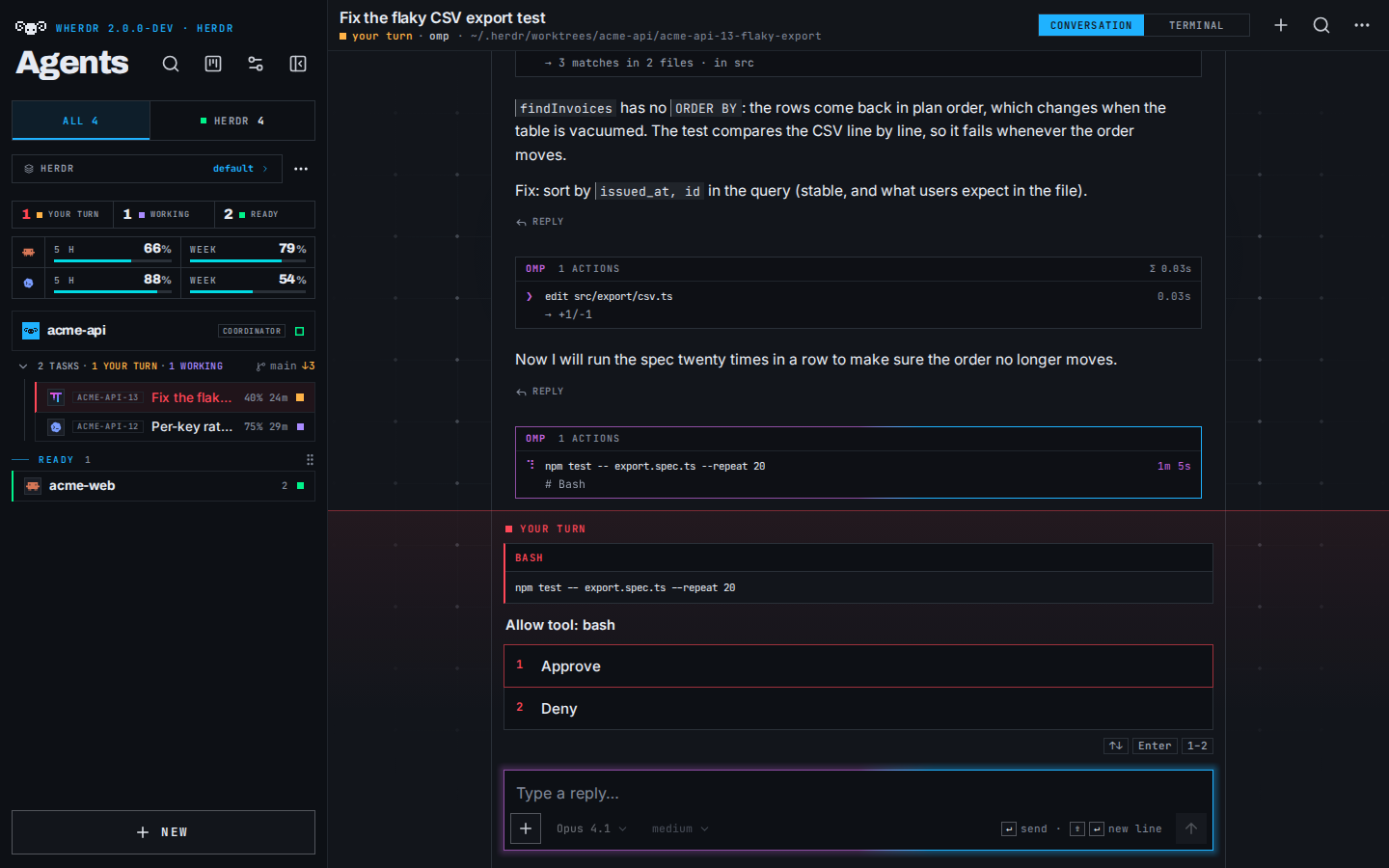Select the acme-web ready project row
This screenshot has width=1389, height=868.
coord(163,486)
